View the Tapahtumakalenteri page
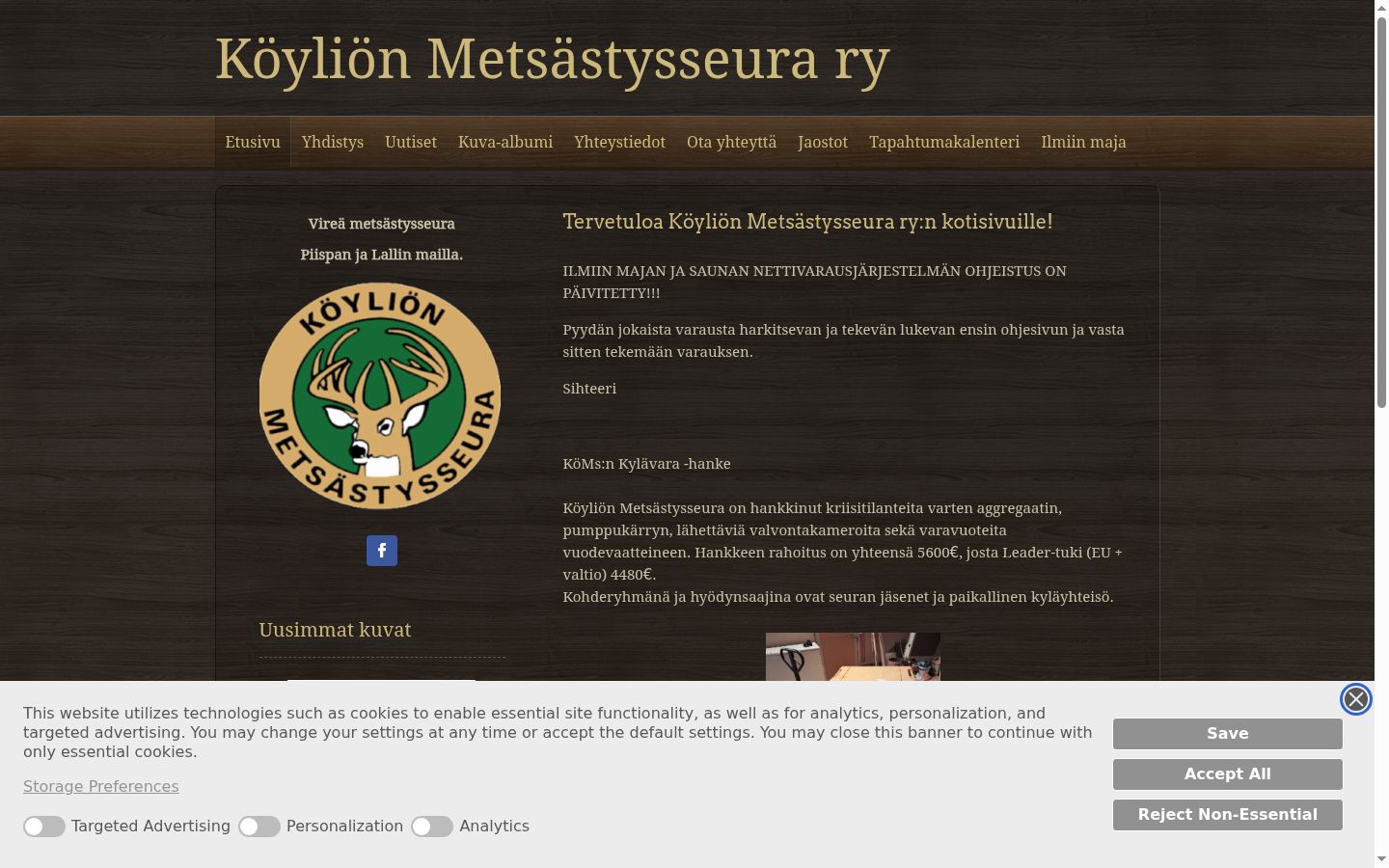1389x868 pixels. click(944, 142)
